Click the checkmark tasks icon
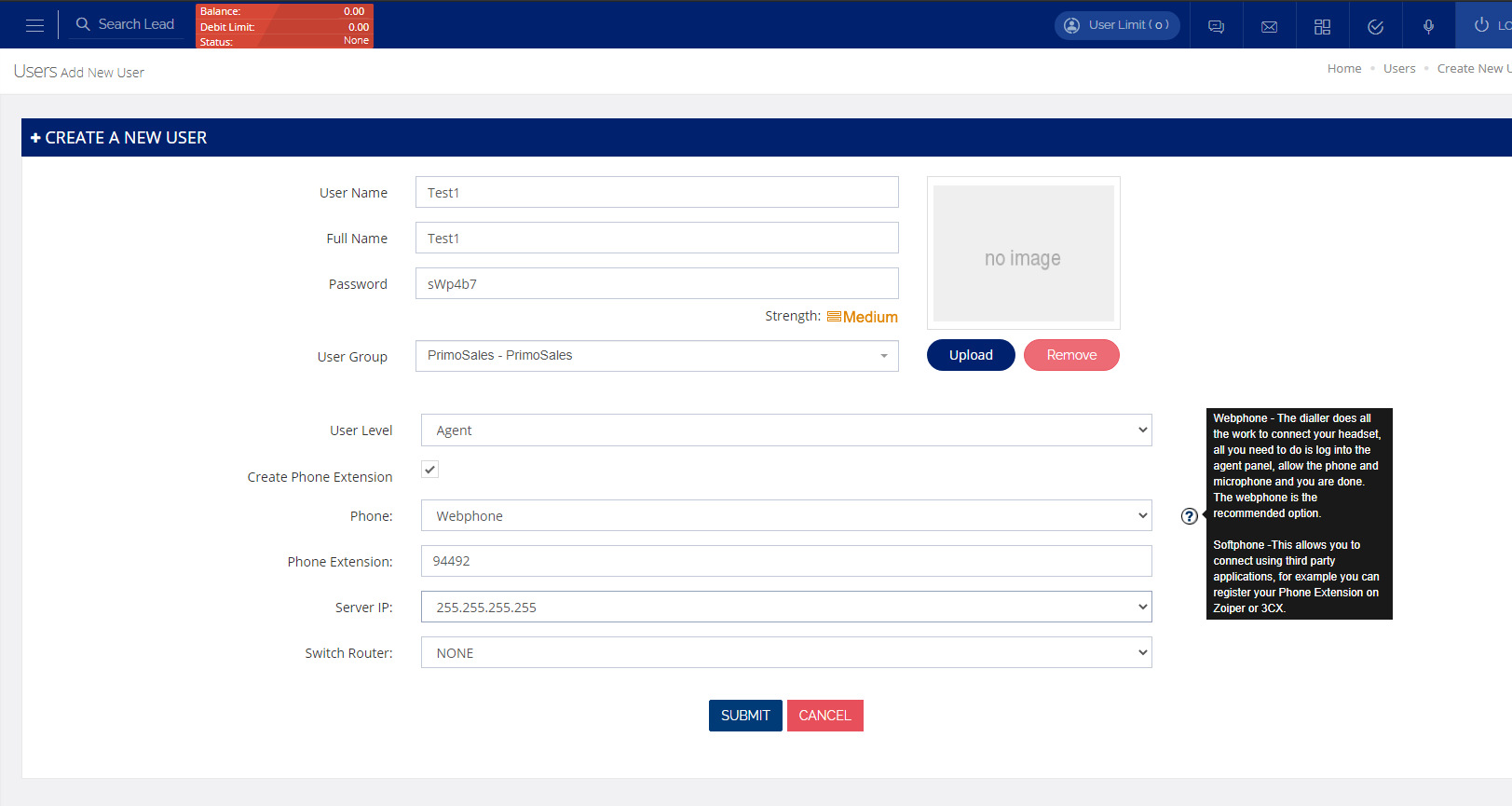The width and height of the screenshot is (1512, 806). click(x=1375, y=26)
